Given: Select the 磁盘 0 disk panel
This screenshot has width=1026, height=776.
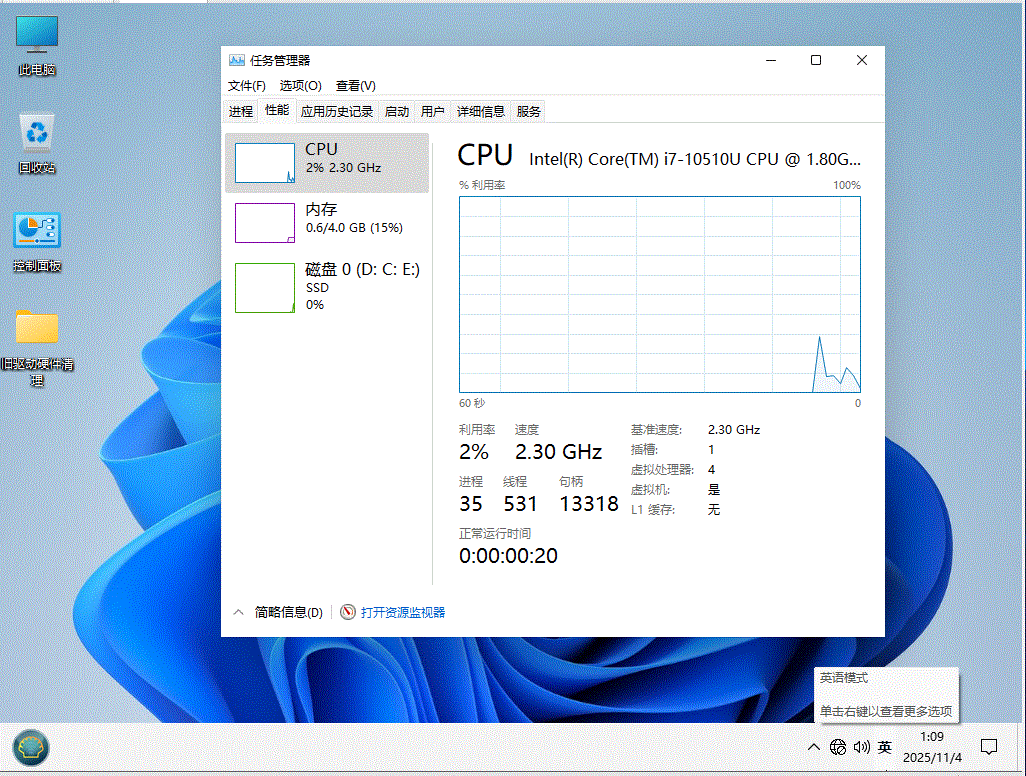Looking at the screenshot, I should coord(327,287).
